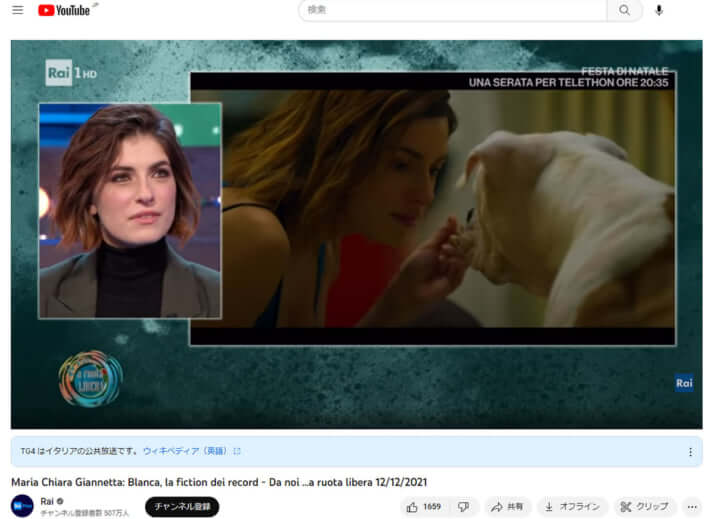Like the video with thumbs-up
This screenshot has height=519, width=714.
click(x=423, y=507)
